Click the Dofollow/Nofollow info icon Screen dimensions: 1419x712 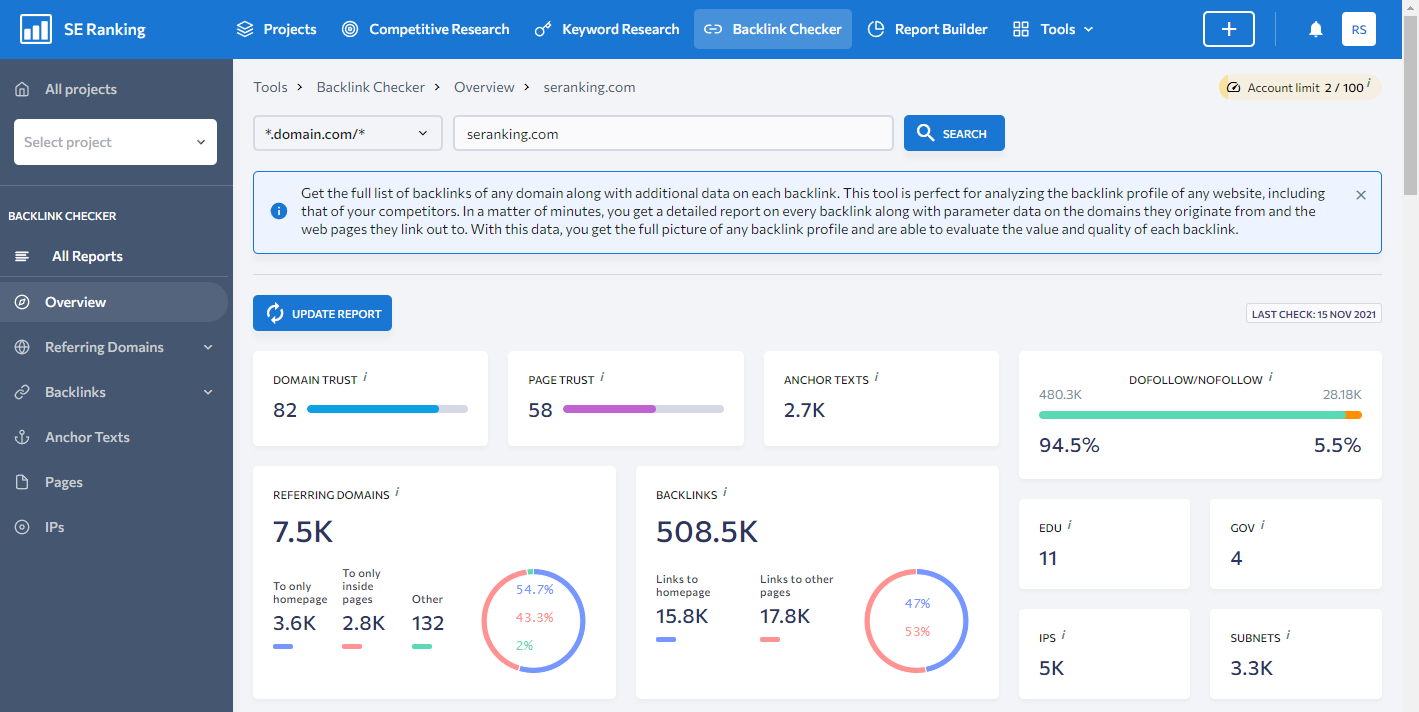pyautogui.click(x=1271, y=377)
